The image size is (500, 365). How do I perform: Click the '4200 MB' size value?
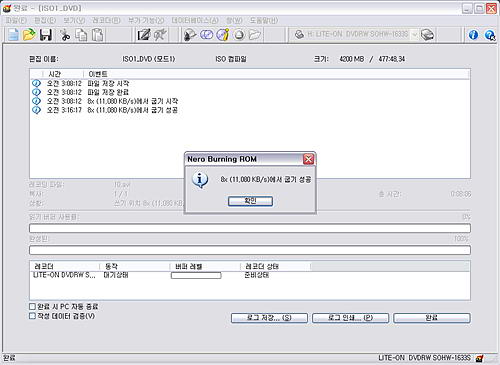352,59
